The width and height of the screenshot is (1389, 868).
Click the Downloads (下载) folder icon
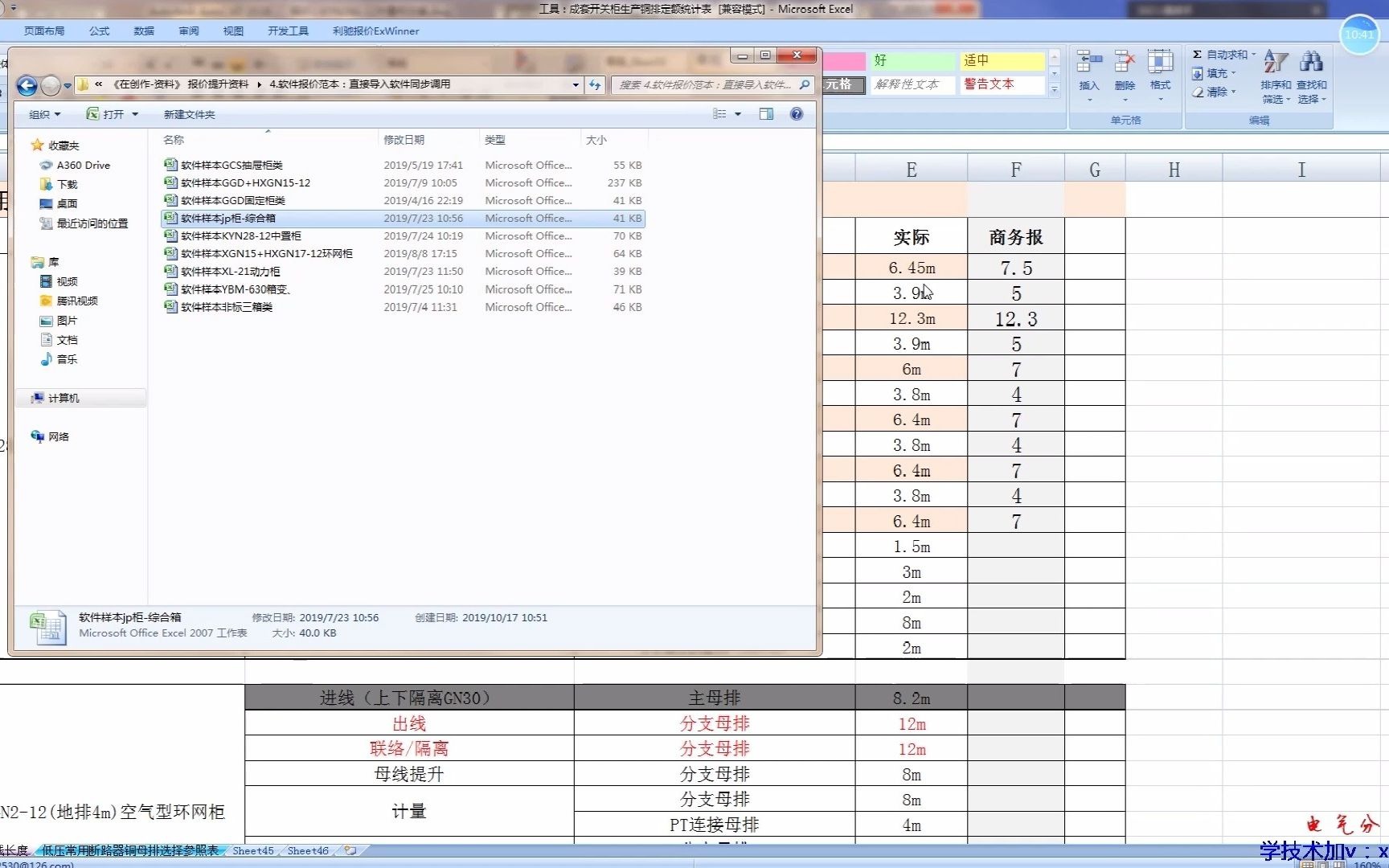pos(47,184)
